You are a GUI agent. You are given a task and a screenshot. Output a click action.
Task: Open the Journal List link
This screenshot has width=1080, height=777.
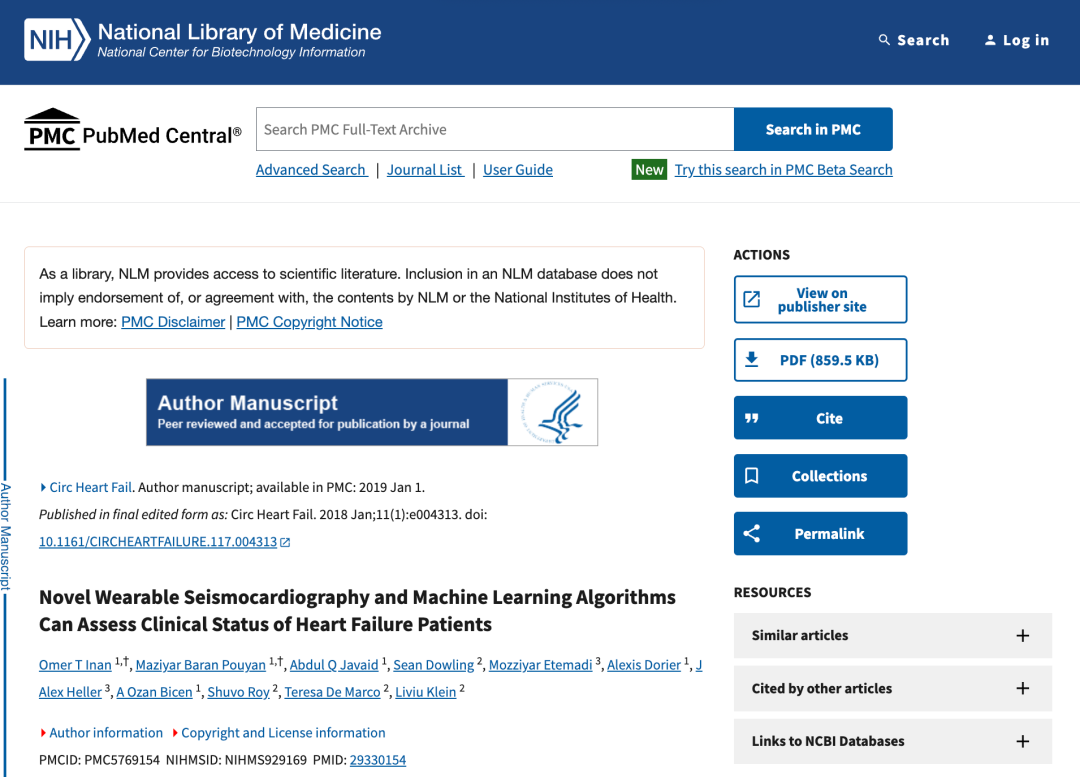424,169
